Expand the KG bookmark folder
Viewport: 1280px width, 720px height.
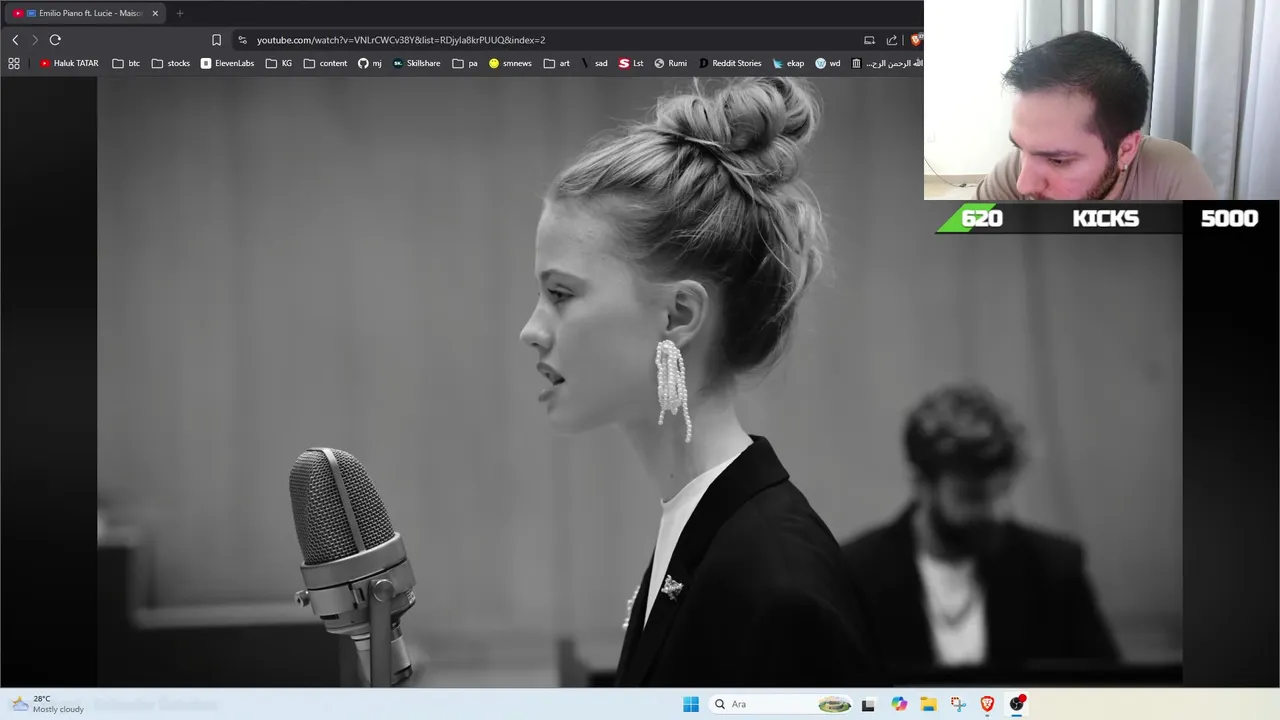tap(279, 63)
